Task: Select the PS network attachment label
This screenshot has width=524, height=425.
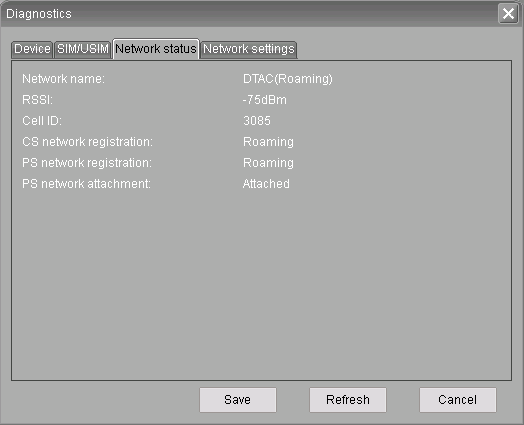Action: 87,184
